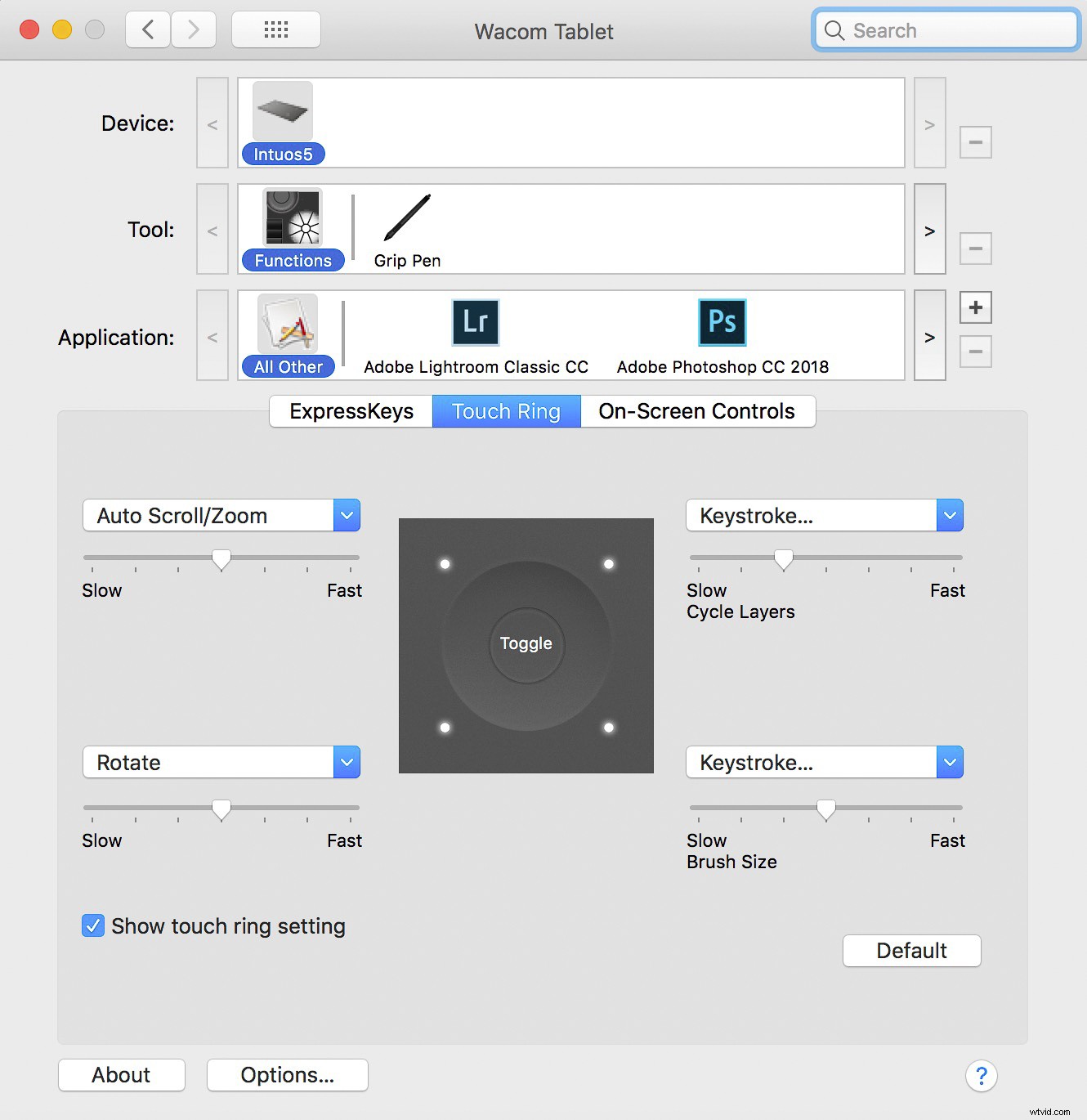Click inside the Search field

tap(944, 30)
